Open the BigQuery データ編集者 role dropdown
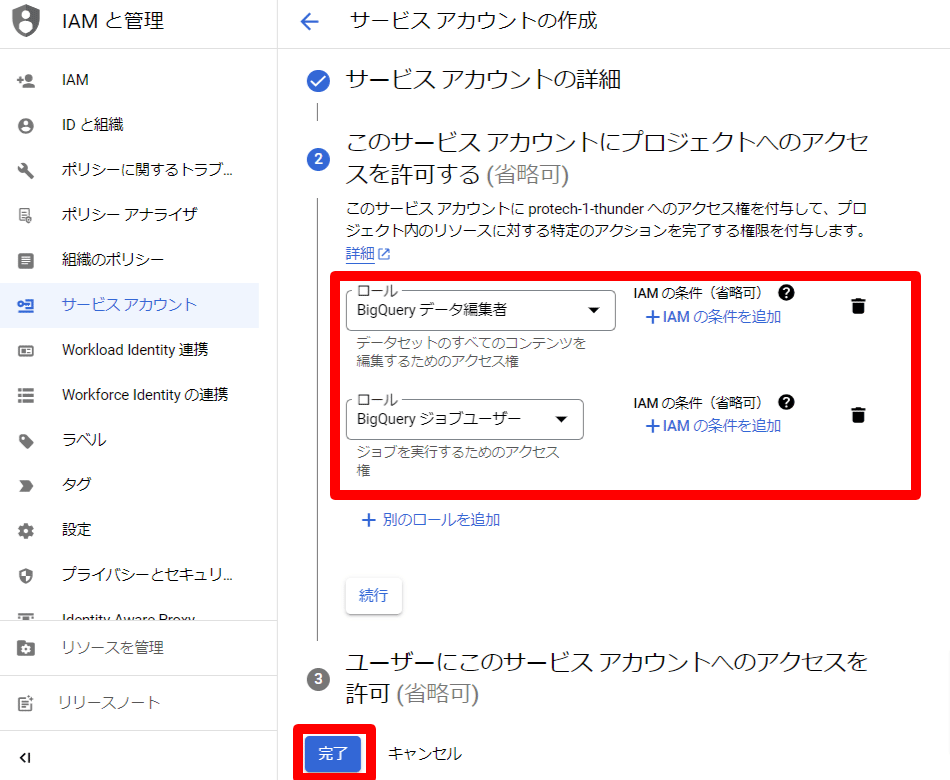This screenshot has width=950, height=780. 480,310
